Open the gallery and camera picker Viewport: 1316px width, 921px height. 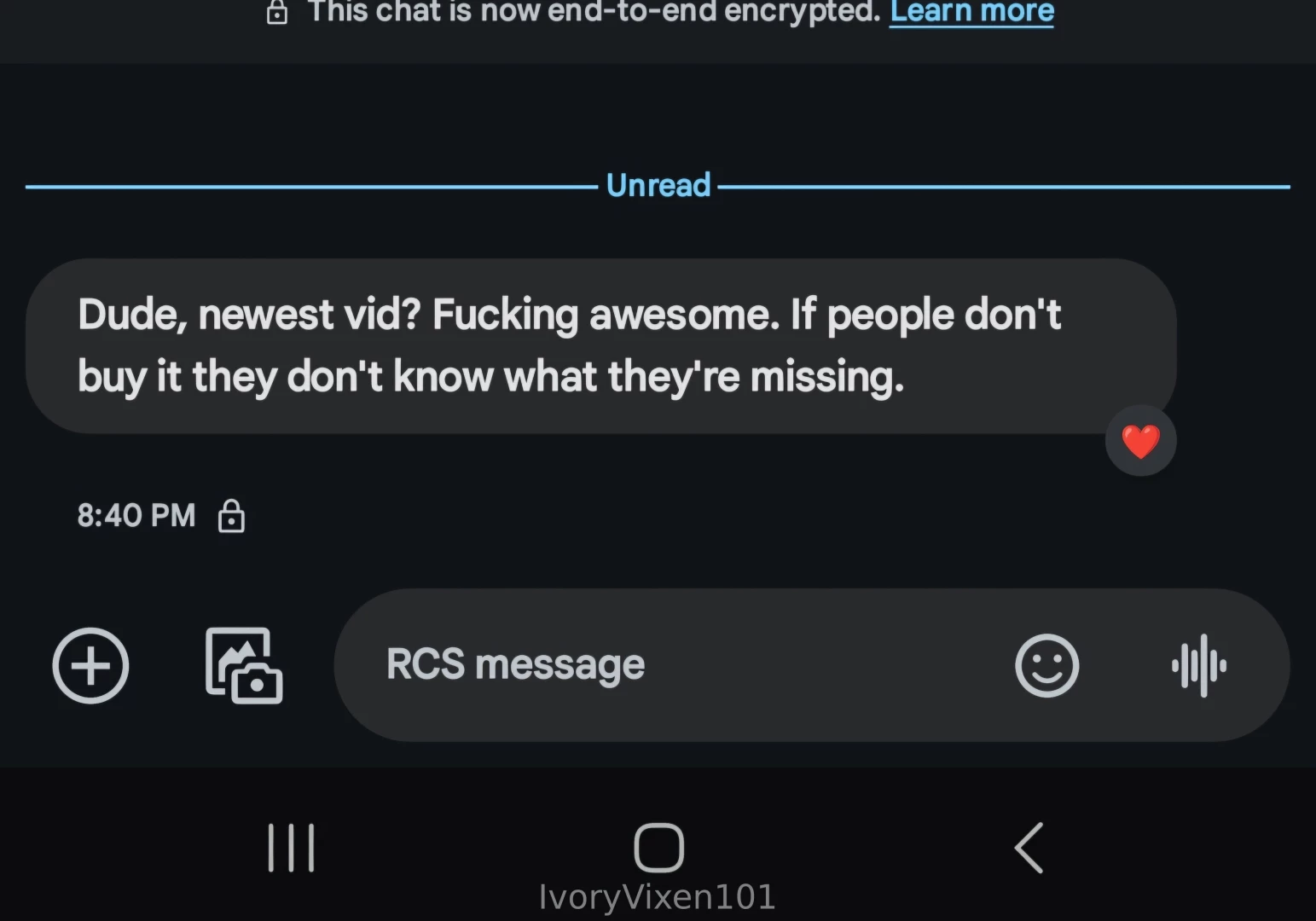[244, 665]
